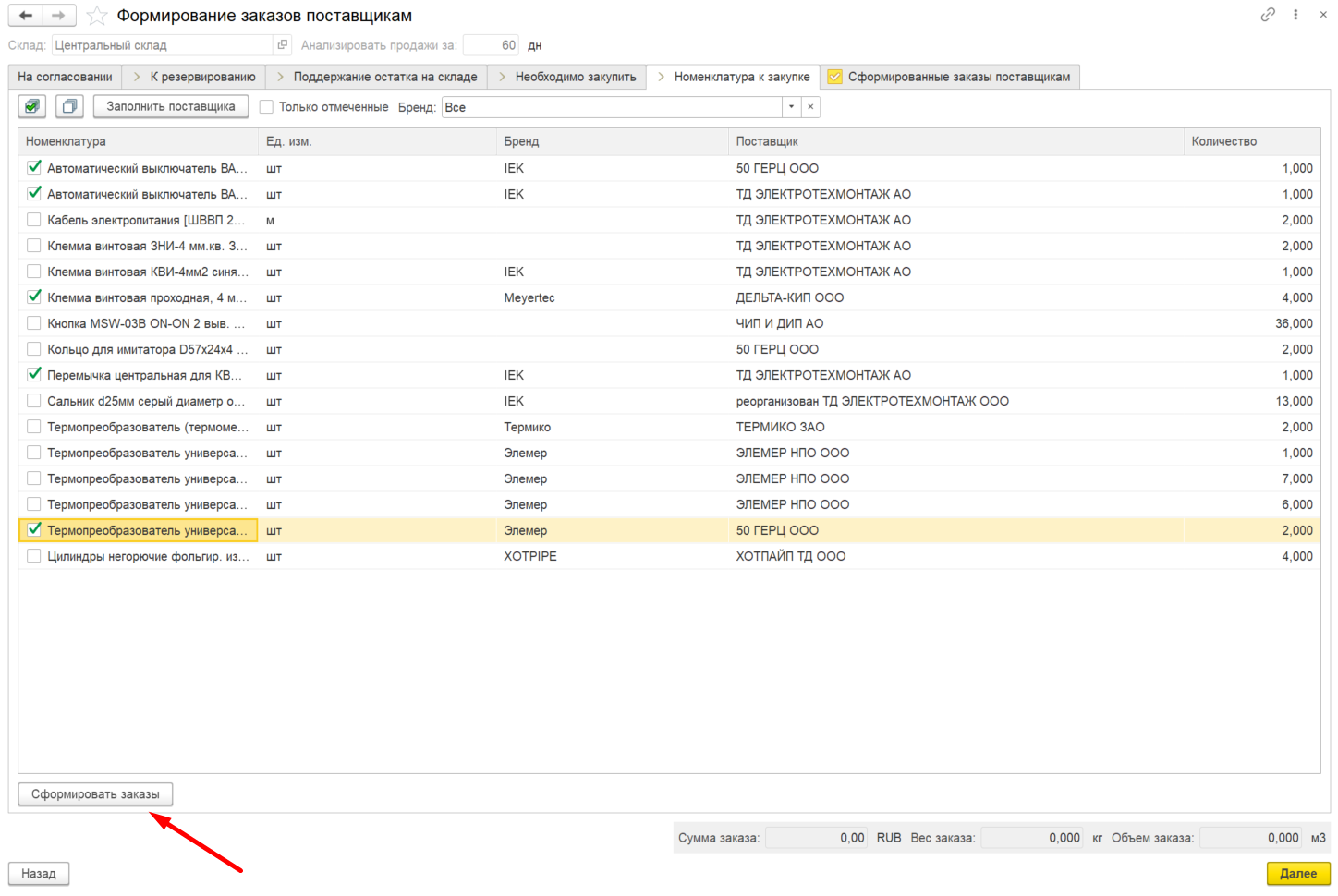The height and width of the screenshot is (896, 1338).
Task: Copy link using the chain icon
Action: coord(1268,15)
